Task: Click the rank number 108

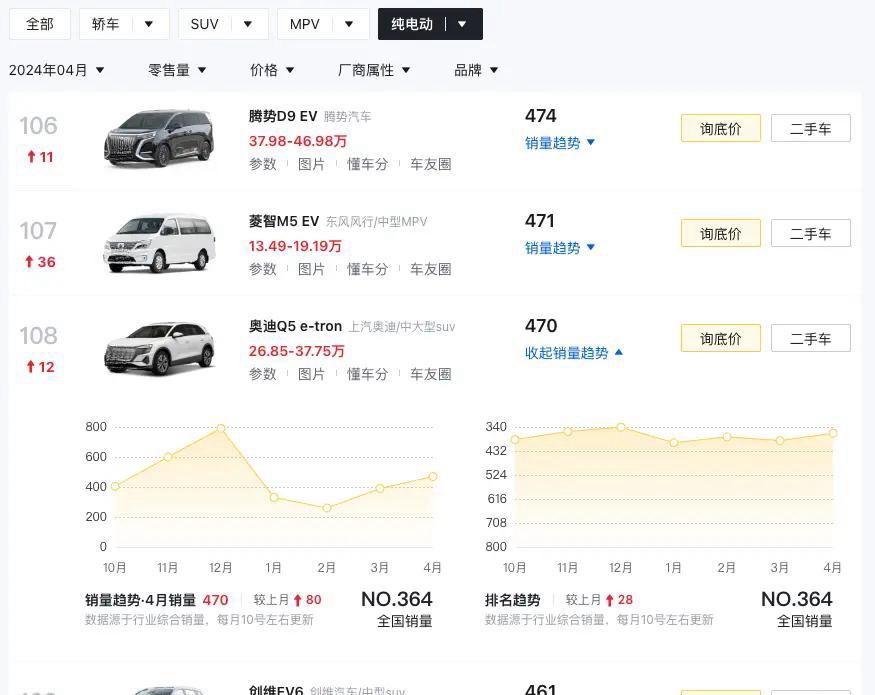Action: (x=39, y=336)
